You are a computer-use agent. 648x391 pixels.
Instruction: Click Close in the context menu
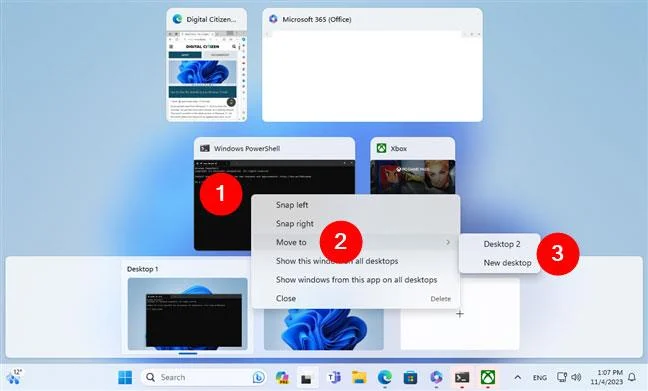286,298
